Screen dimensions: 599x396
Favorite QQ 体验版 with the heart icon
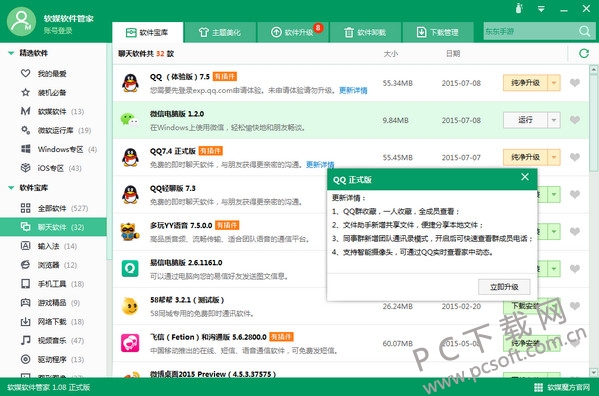point(575,82)
